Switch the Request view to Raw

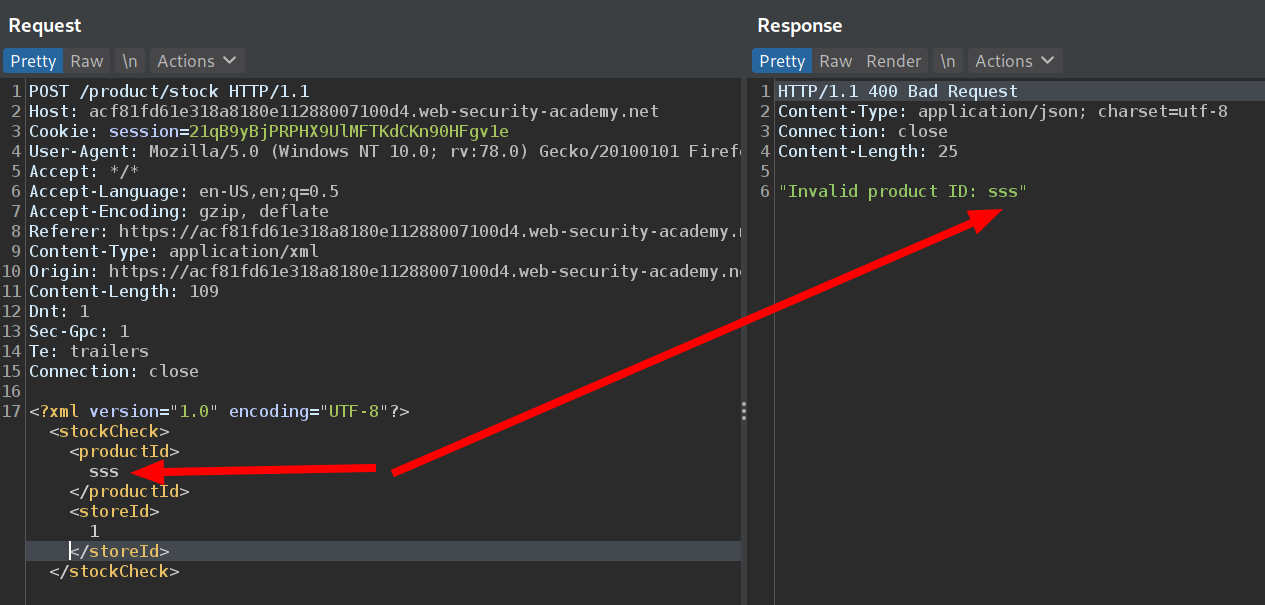point(86,61)
